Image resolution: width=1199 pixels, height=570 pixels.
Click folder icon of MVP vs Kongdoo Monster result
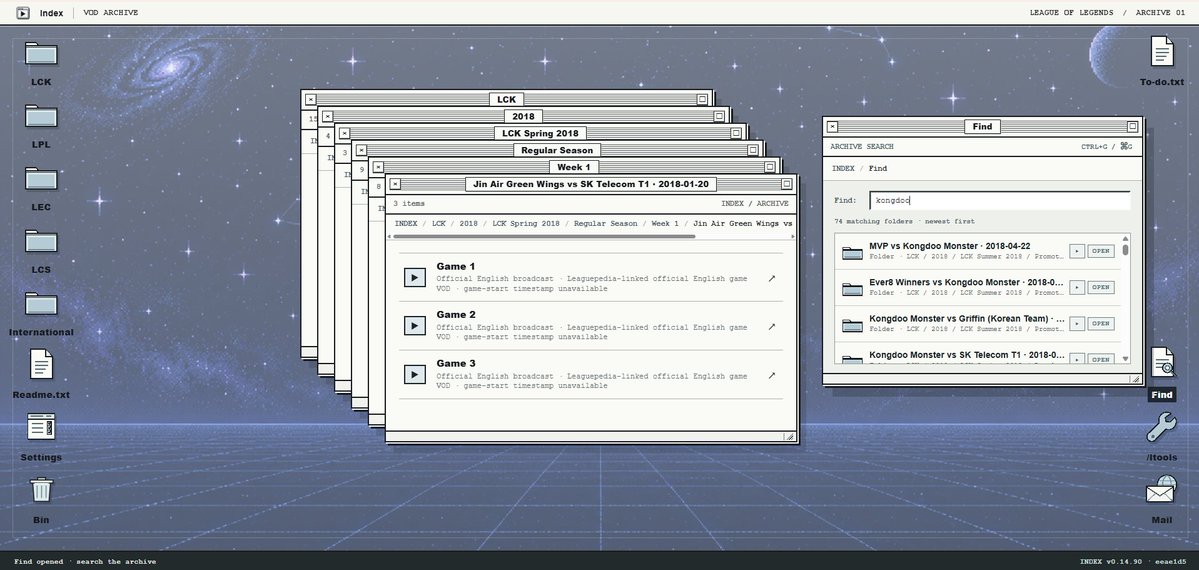click(852, 252)
